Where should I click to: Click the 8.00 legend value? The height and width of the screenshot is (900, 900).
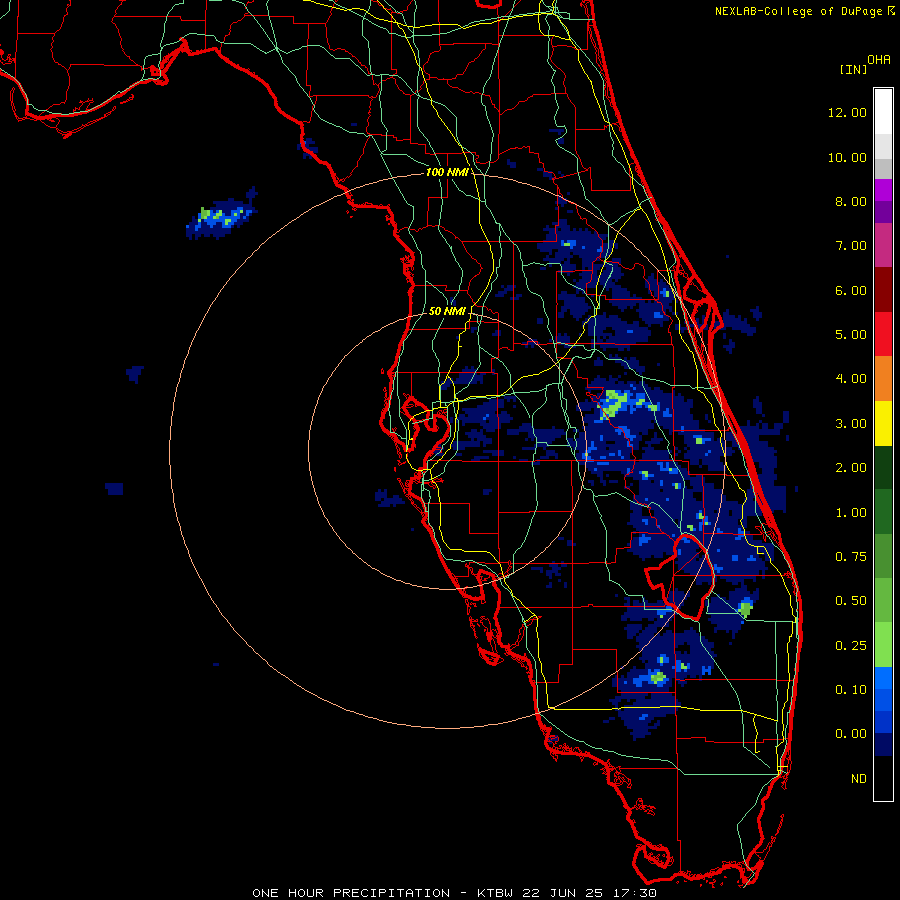pyautogui.click(x=851, y=201)
